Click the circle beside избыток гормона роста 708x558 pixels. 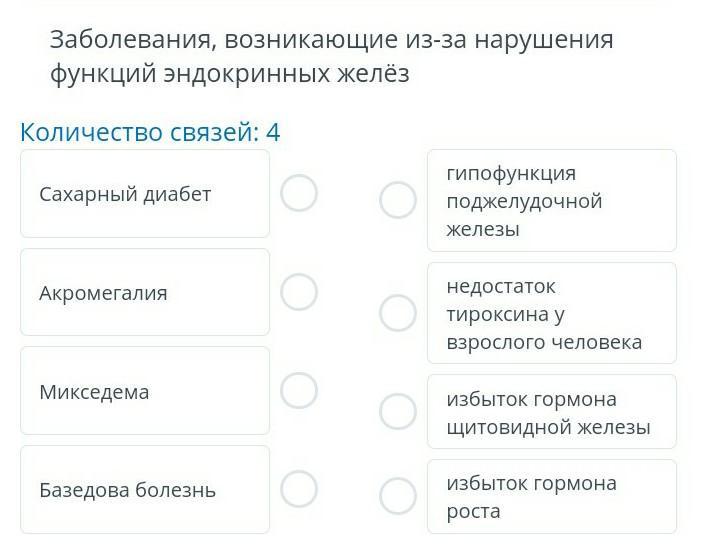click(398, 496)
